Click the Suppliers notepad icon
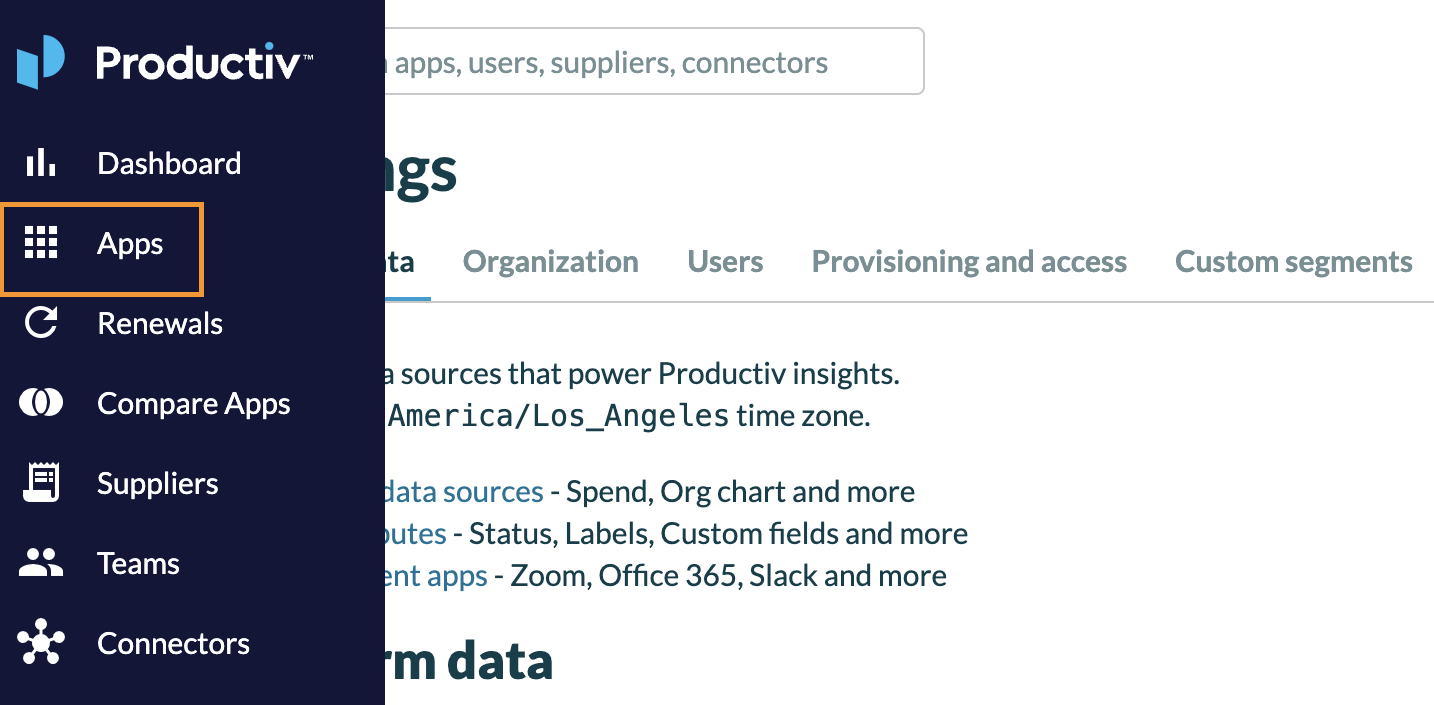1434x705 pixels. [41, 482]
